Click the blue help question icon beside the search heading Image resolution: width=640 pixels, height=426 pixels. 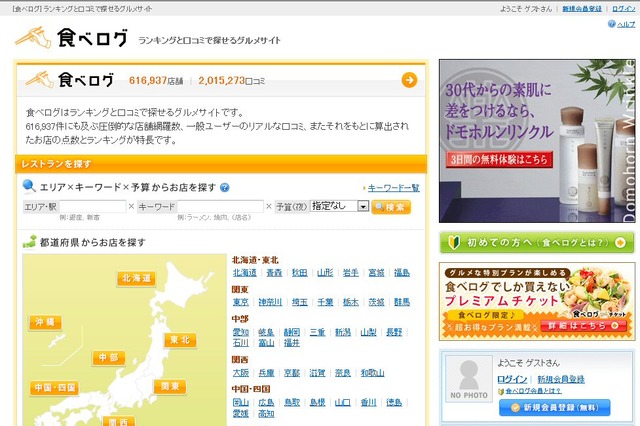coord(224,187)
